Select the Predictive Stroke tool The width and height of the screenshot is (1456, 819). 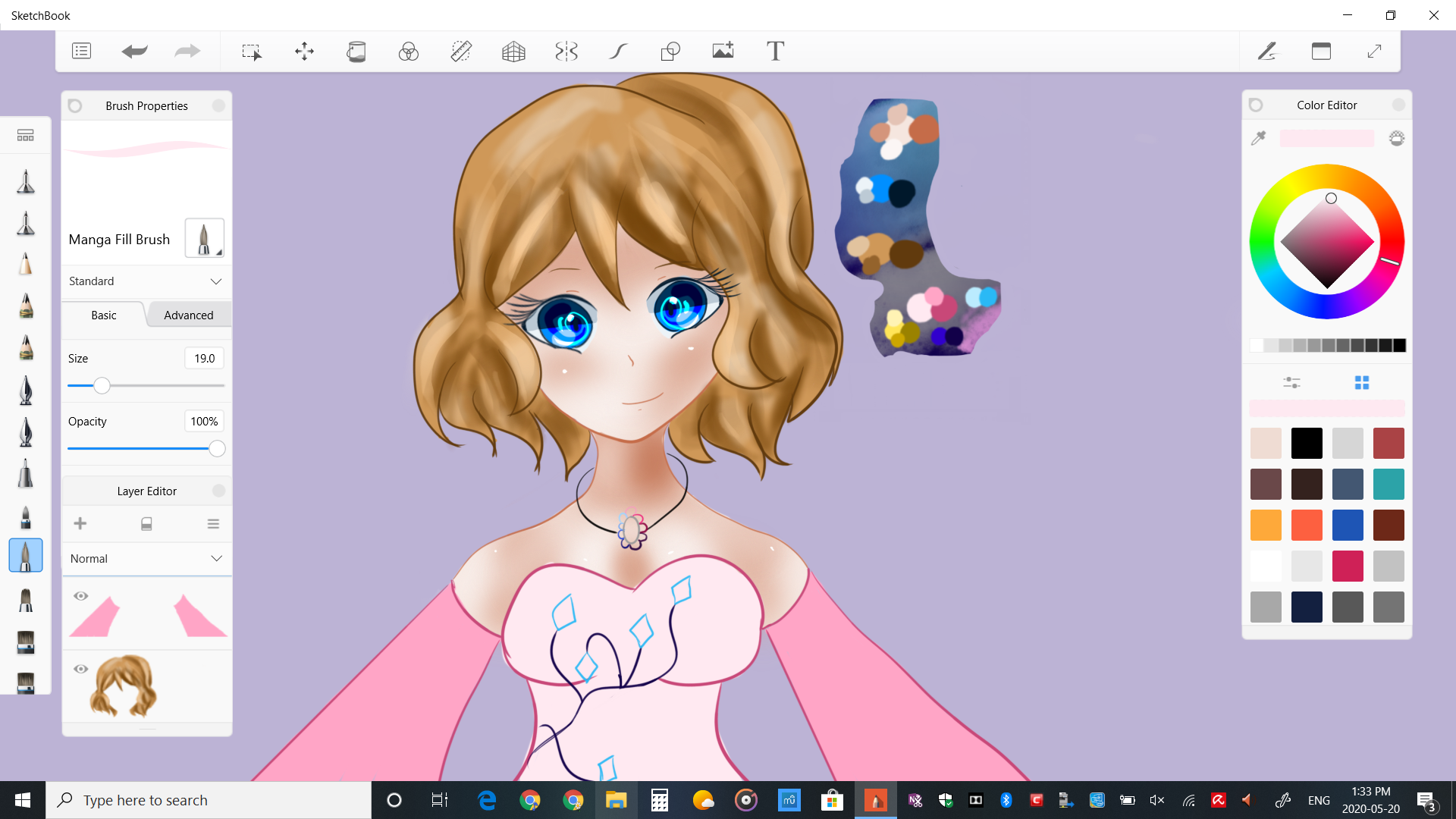coord(619,51)
